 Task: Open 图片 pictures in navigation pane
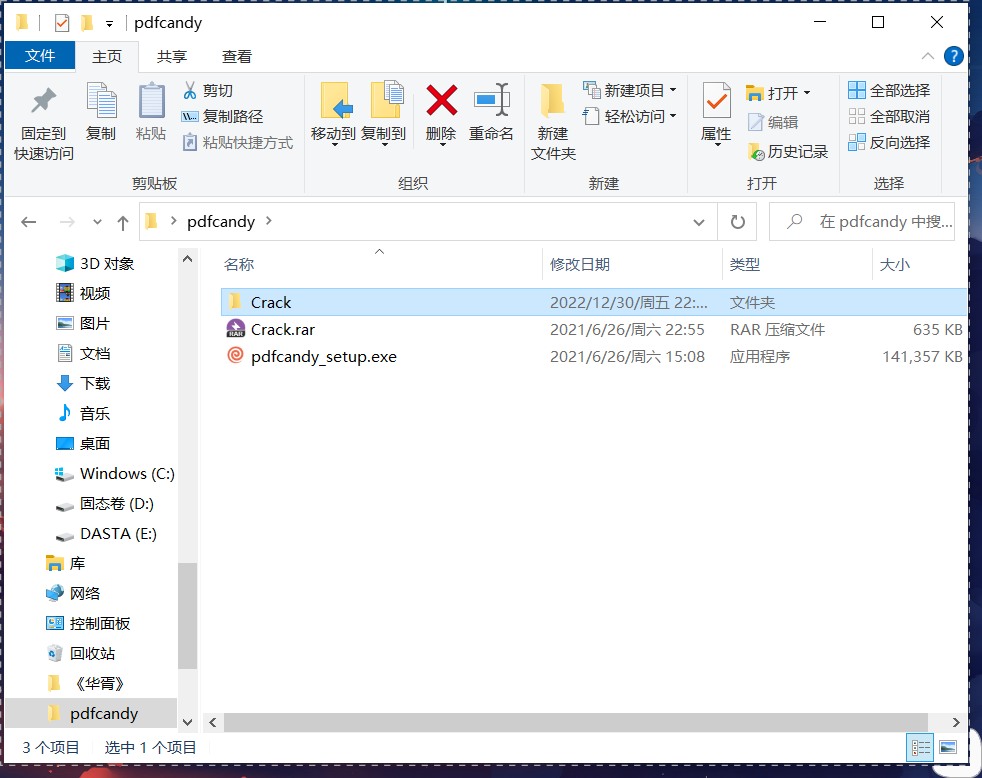(83, 323)
